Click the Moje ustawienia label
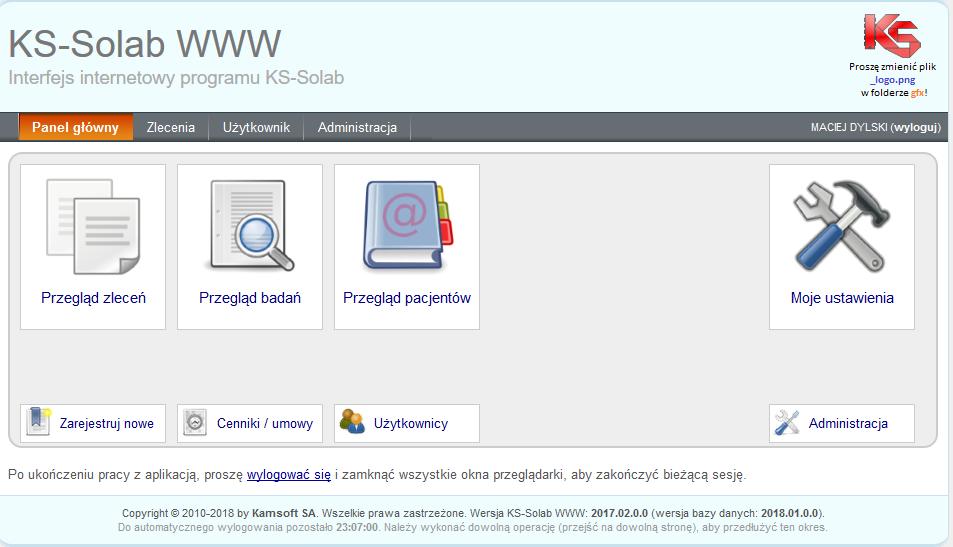953x547 pixels. 842,298
